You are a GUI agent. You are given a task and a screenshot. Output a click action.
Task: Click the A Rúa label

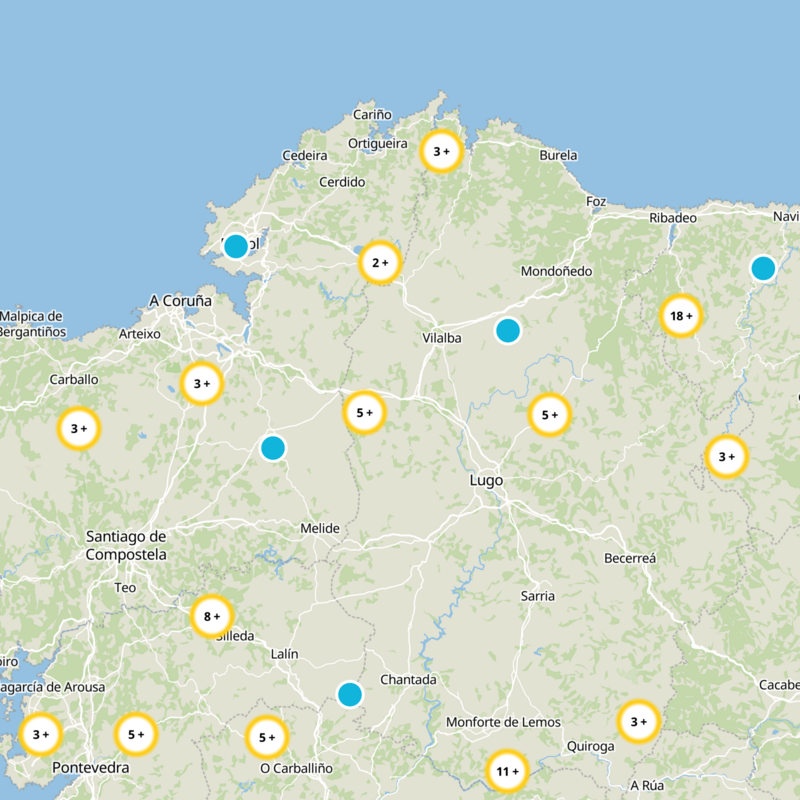click(647, 785)
